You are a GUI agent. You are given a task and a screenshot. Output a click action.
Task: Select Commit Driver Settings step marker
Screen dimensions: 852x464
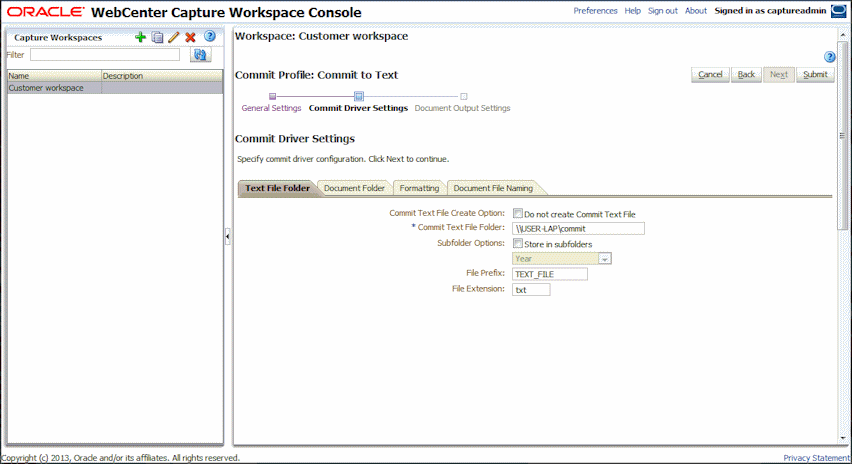tap(359, 96)
